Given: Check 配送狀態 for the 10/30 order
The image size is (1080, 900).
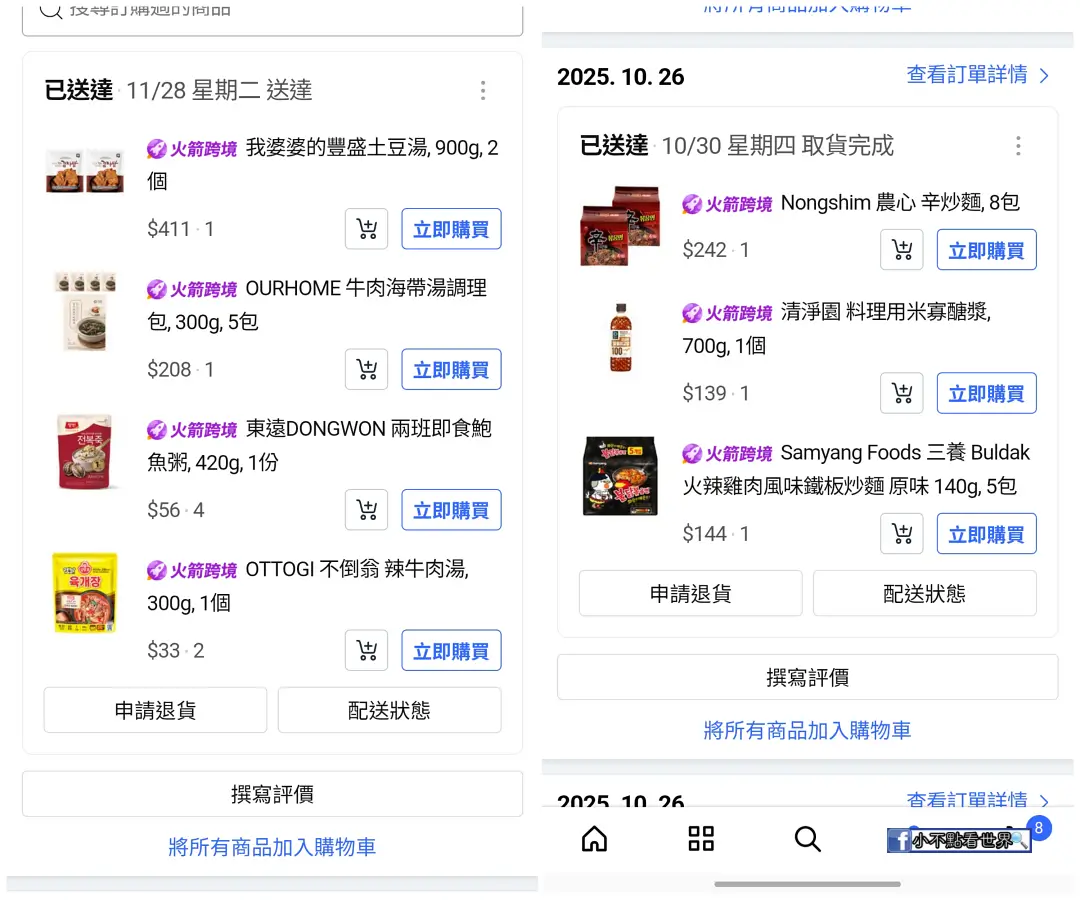Looking at the screenshot, I should 924,593.
